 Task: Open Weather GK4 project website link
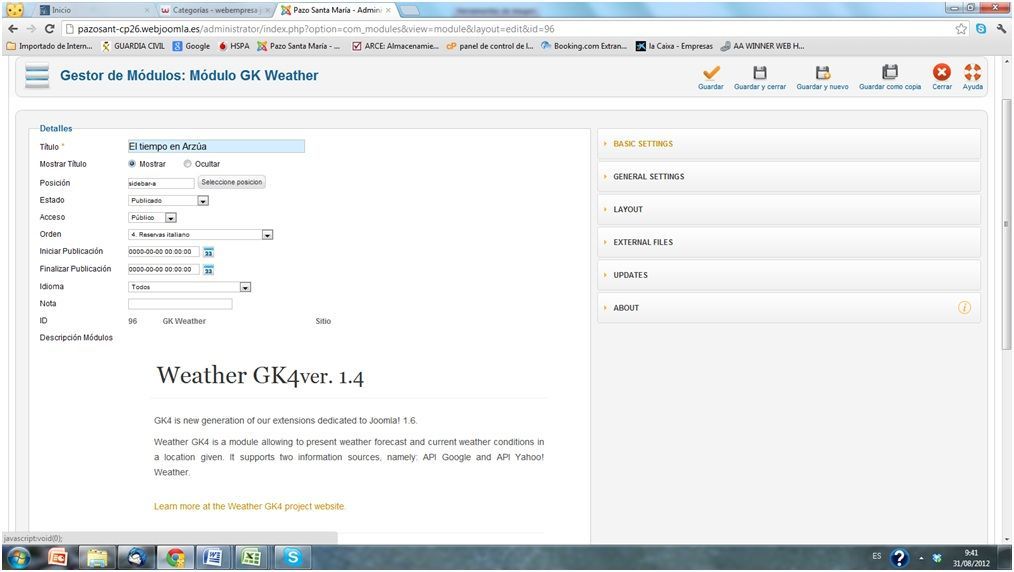[249, 507]
